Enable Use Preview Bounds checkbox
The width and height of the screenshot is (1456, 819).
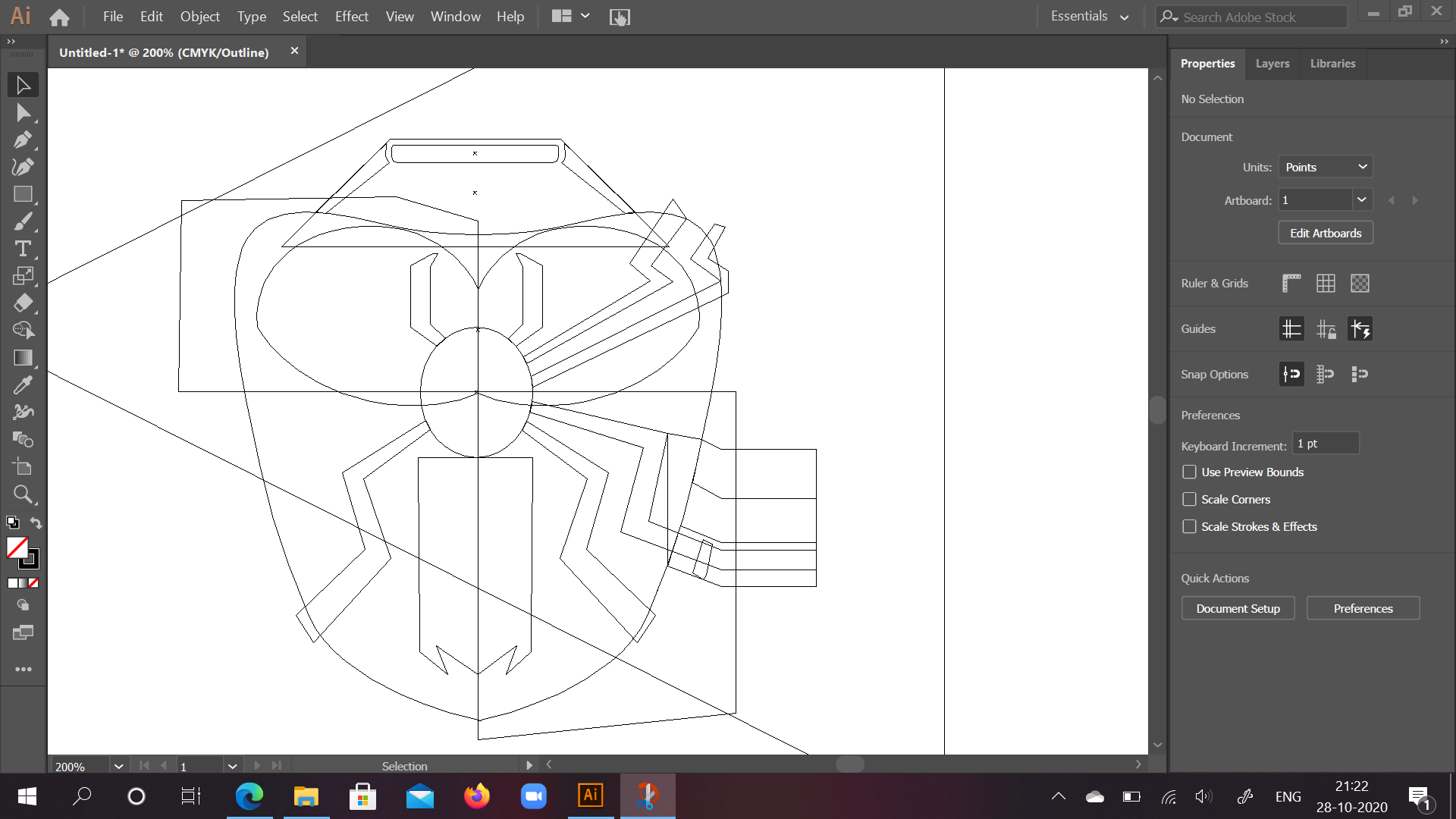coord(1189,472)
